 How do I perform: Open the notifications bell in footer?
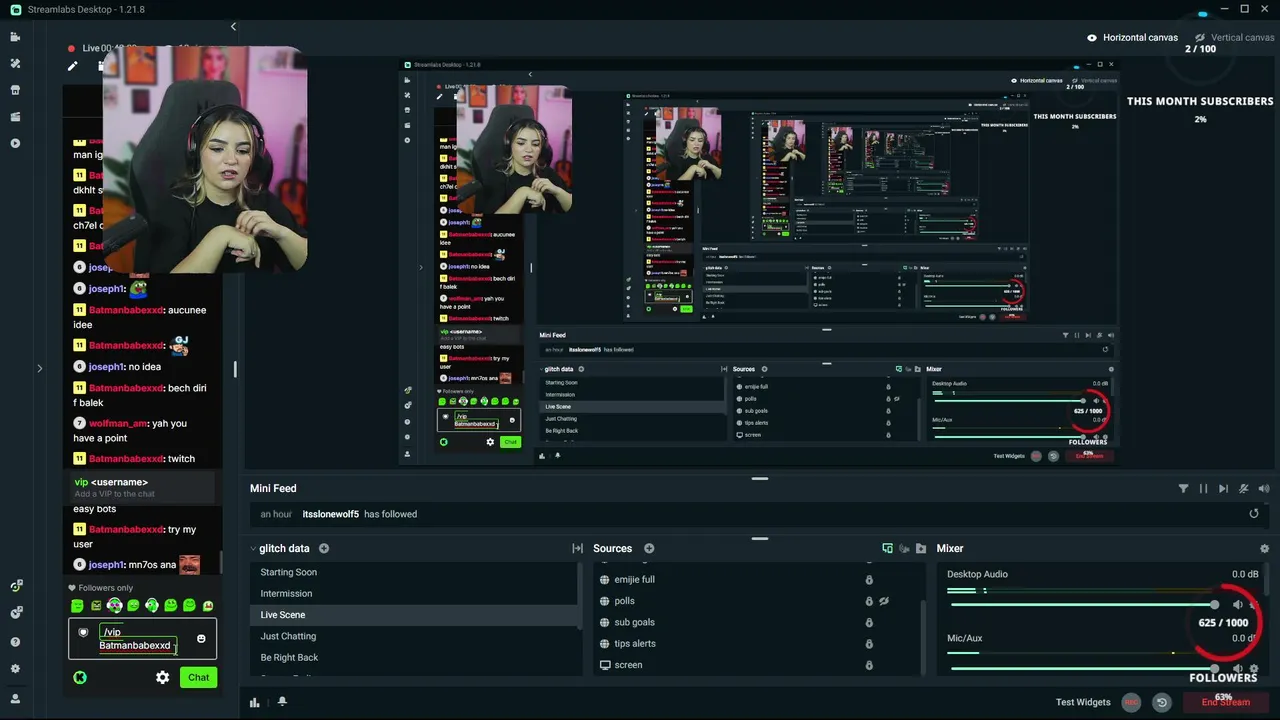[282, 702]
